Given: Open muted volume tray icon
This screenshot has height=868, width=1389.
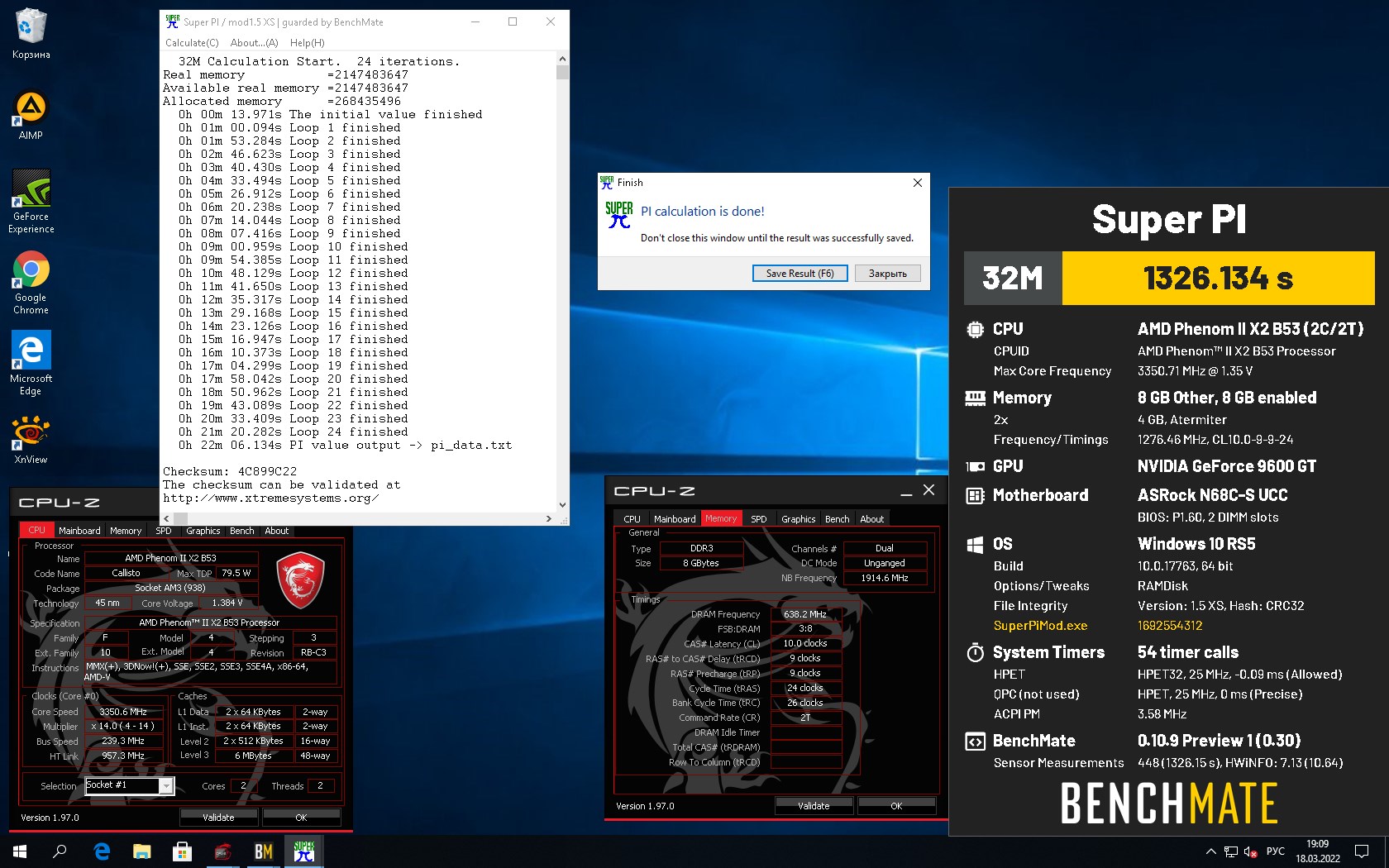Looking at the screenshot, I should tap(1251, 851).
